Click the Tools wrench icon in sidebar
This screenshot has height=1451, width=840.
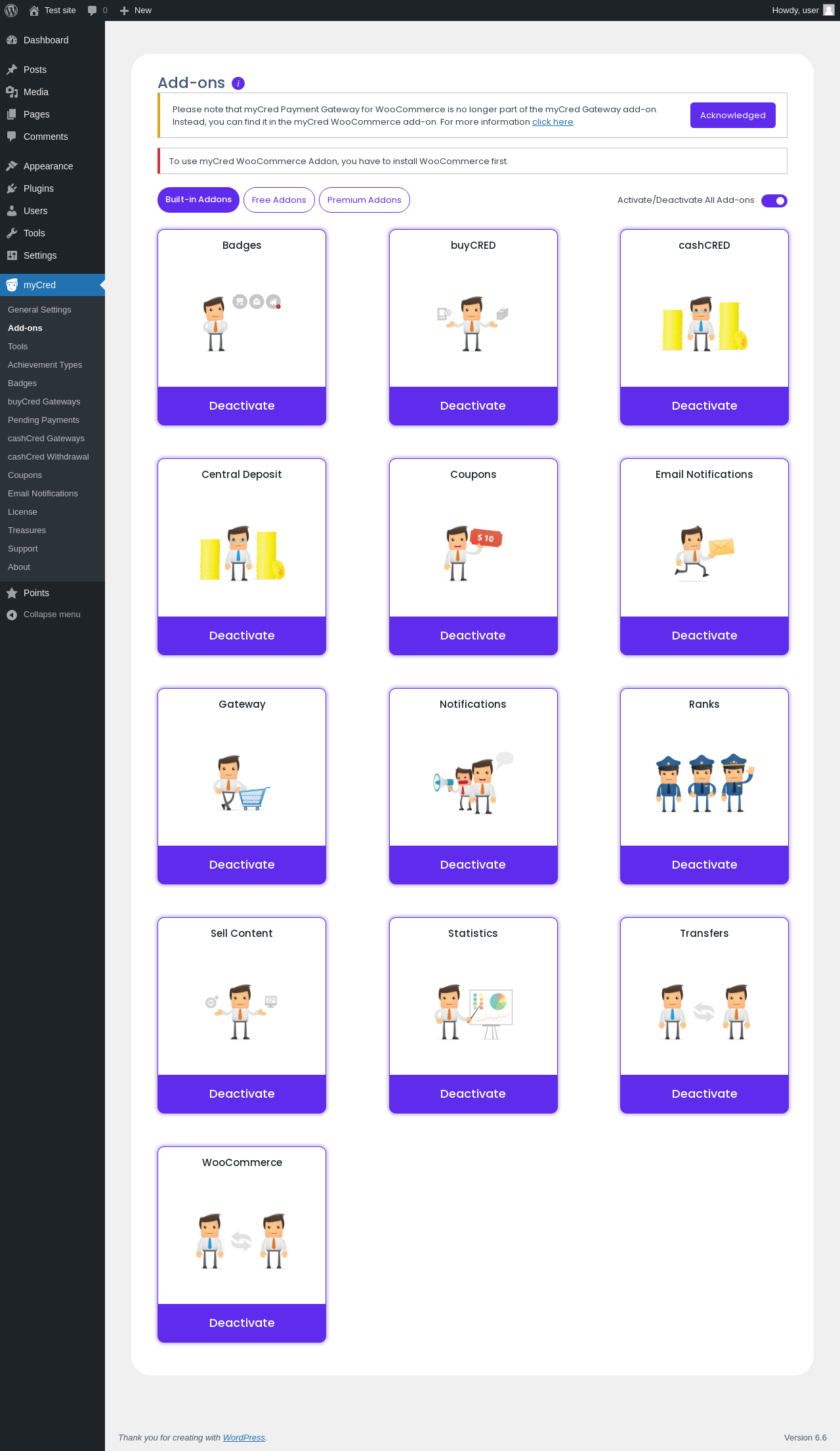tap(12, 233)
